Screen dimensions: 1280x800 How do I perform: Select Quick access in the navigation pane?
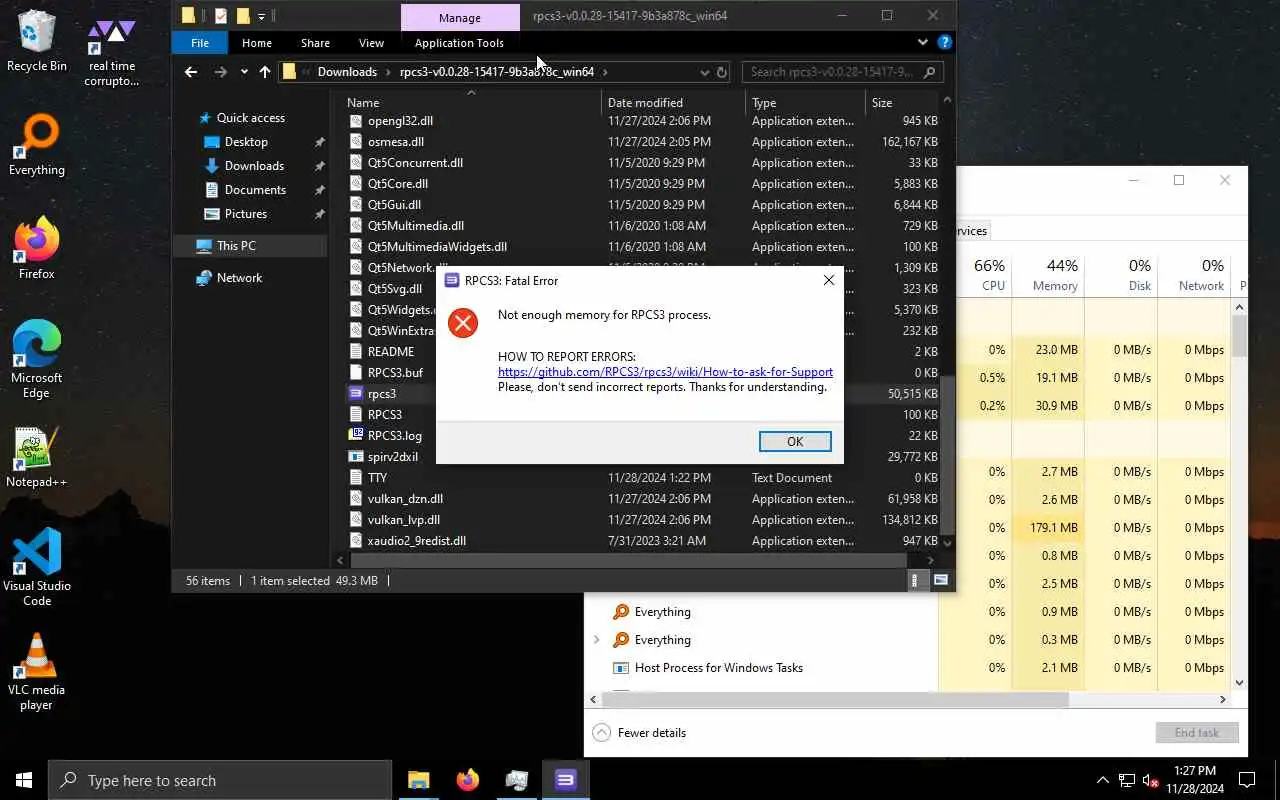pyautogui.click(x=250, y=118)
